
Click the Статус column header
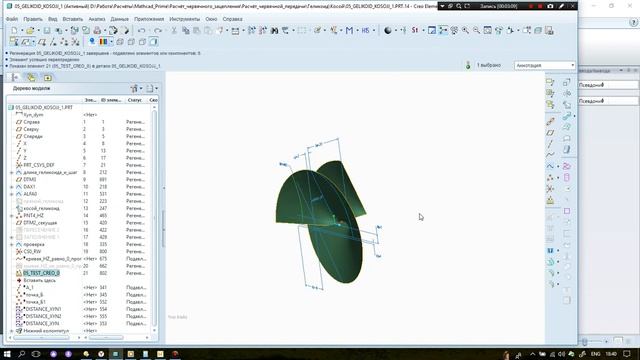coord(134,100)
